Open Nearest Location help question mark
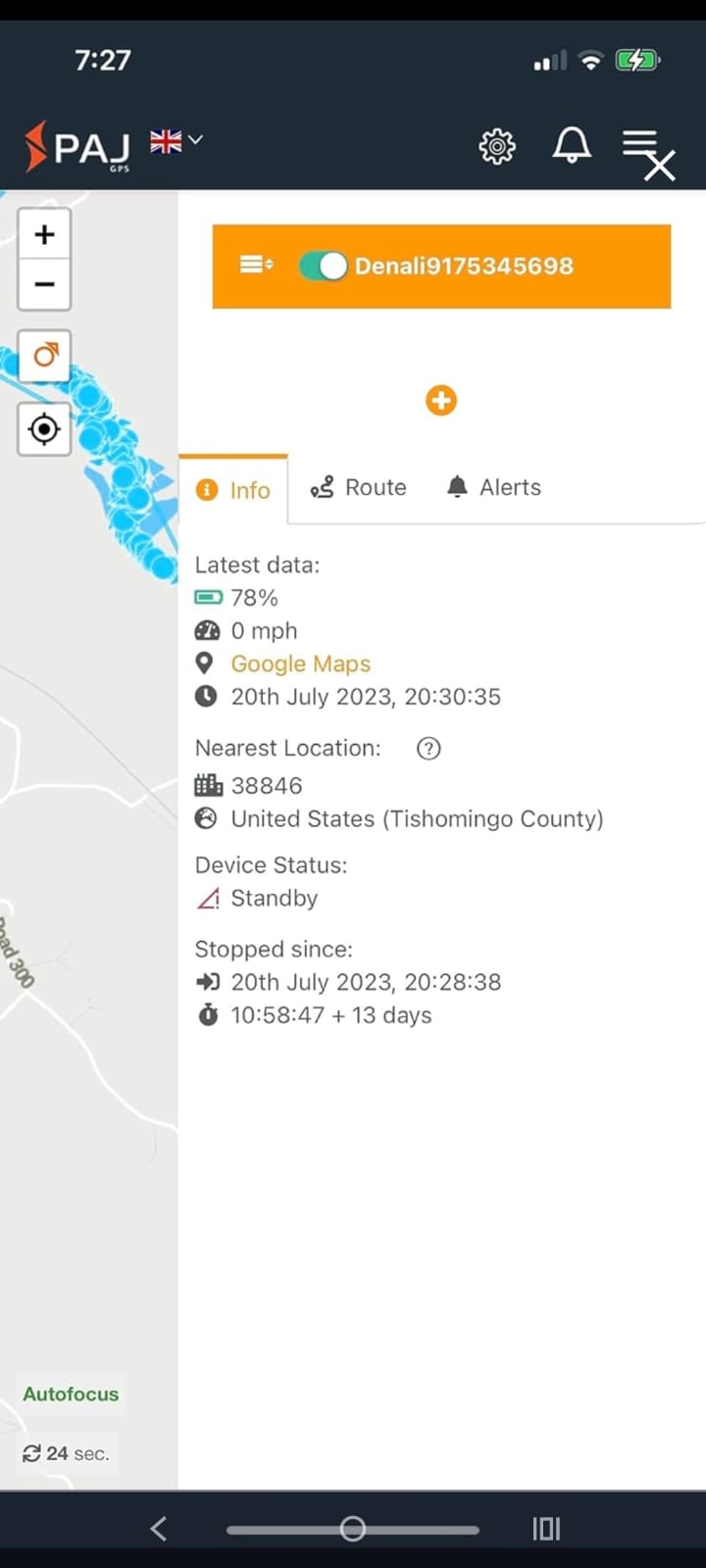Image resolution: width=706 pixels, height=1568 pixels. tap(429, 749)
